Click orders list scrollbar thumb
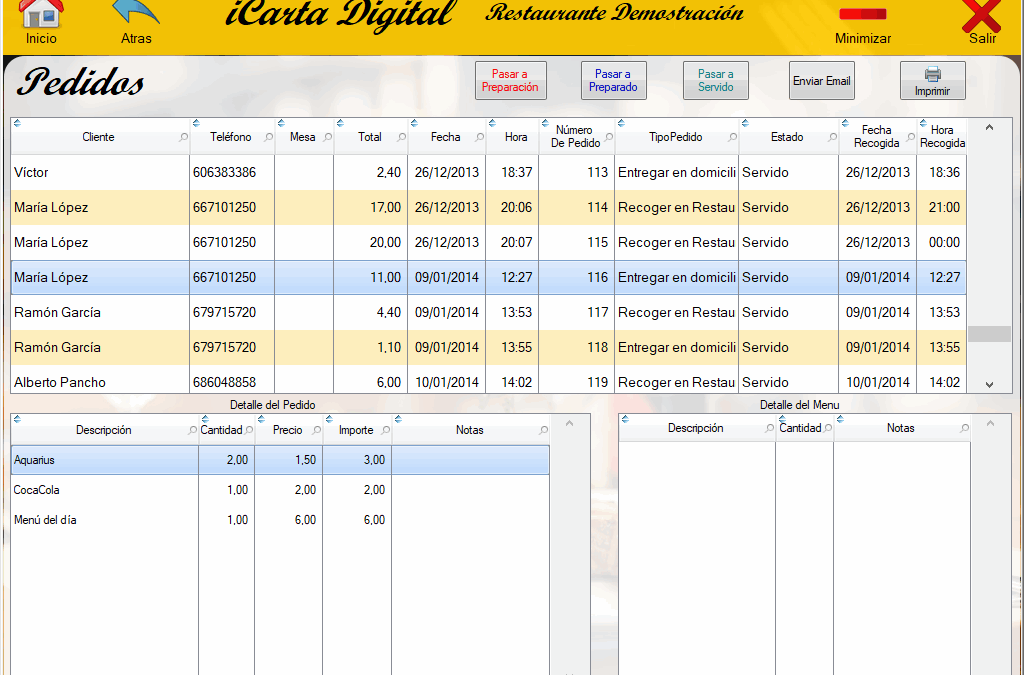This screenshot has height=675, width=1024. [x=989, y=334]
